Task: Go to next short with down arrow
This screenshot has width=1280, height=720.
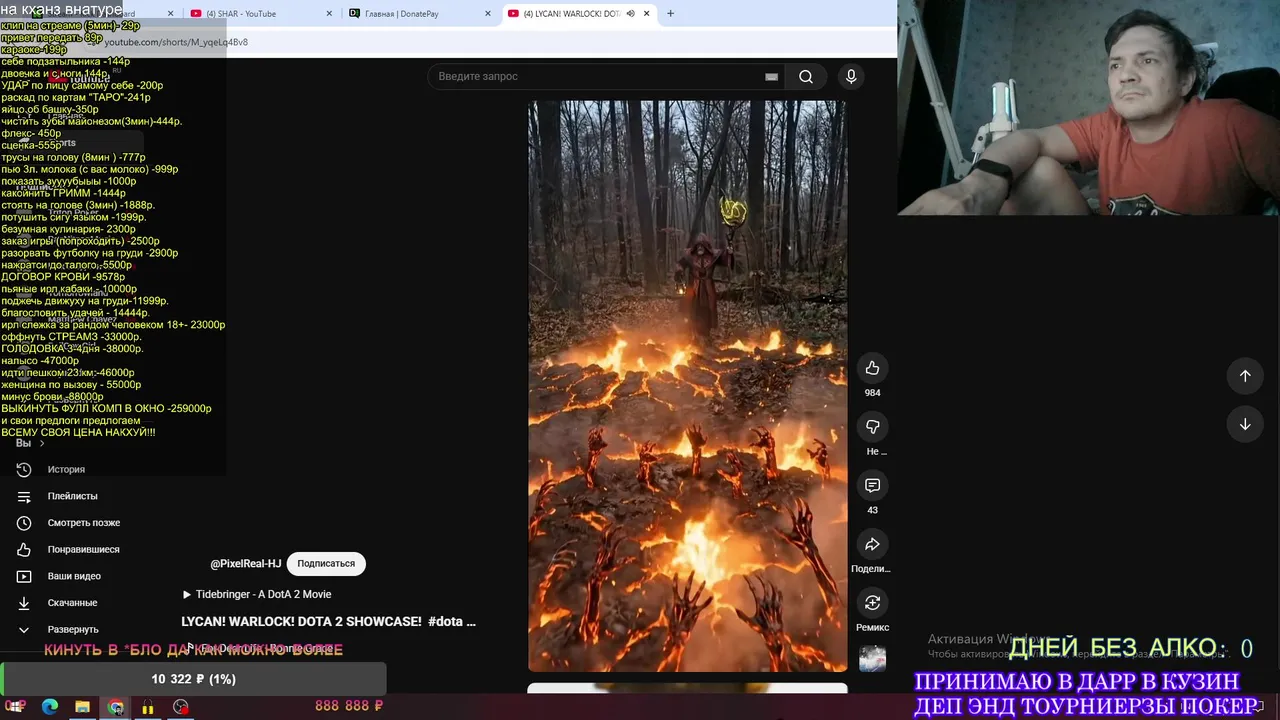Action: [x=1245, y=424]
